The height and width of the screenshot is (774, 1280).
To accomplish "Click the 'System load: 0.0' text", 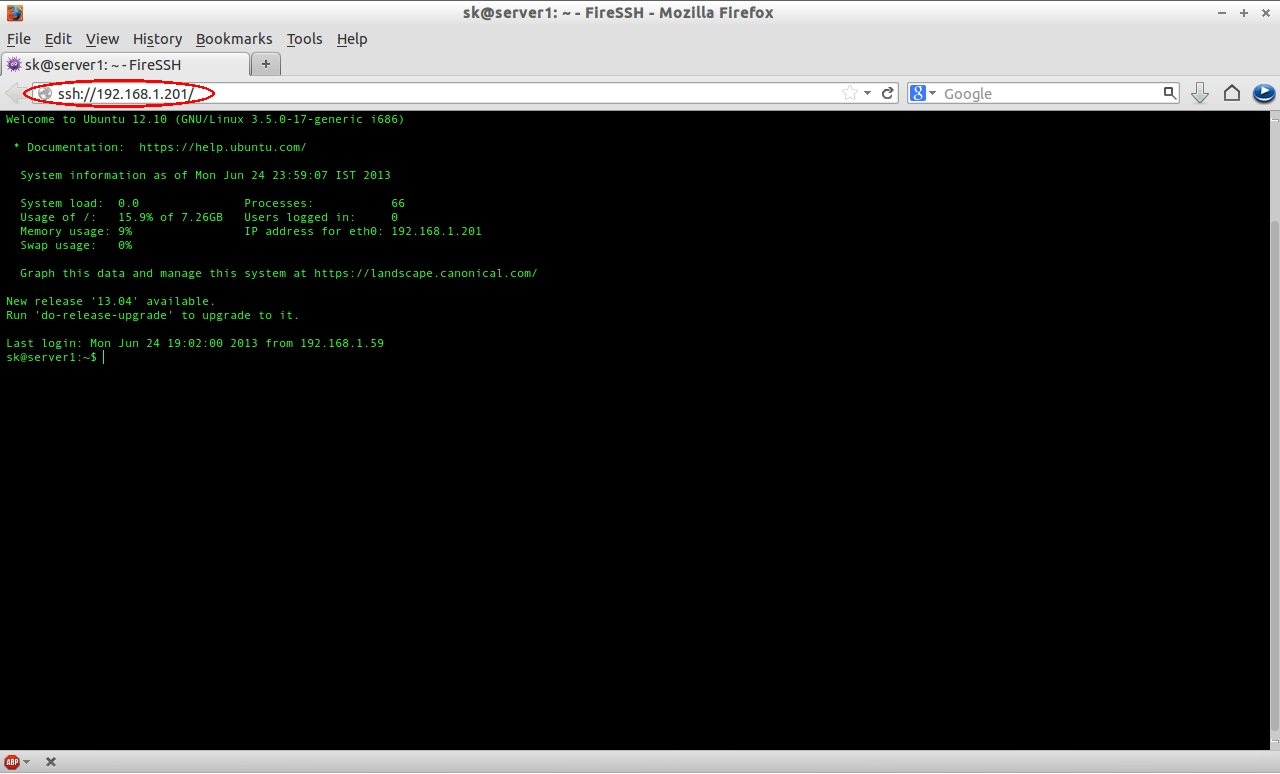I will pos(79,203).
